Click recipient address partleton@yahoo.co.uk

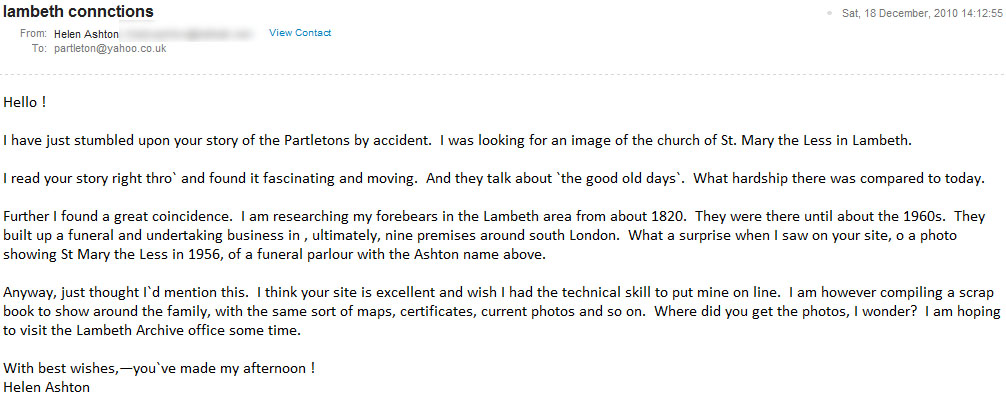(110, 48)
